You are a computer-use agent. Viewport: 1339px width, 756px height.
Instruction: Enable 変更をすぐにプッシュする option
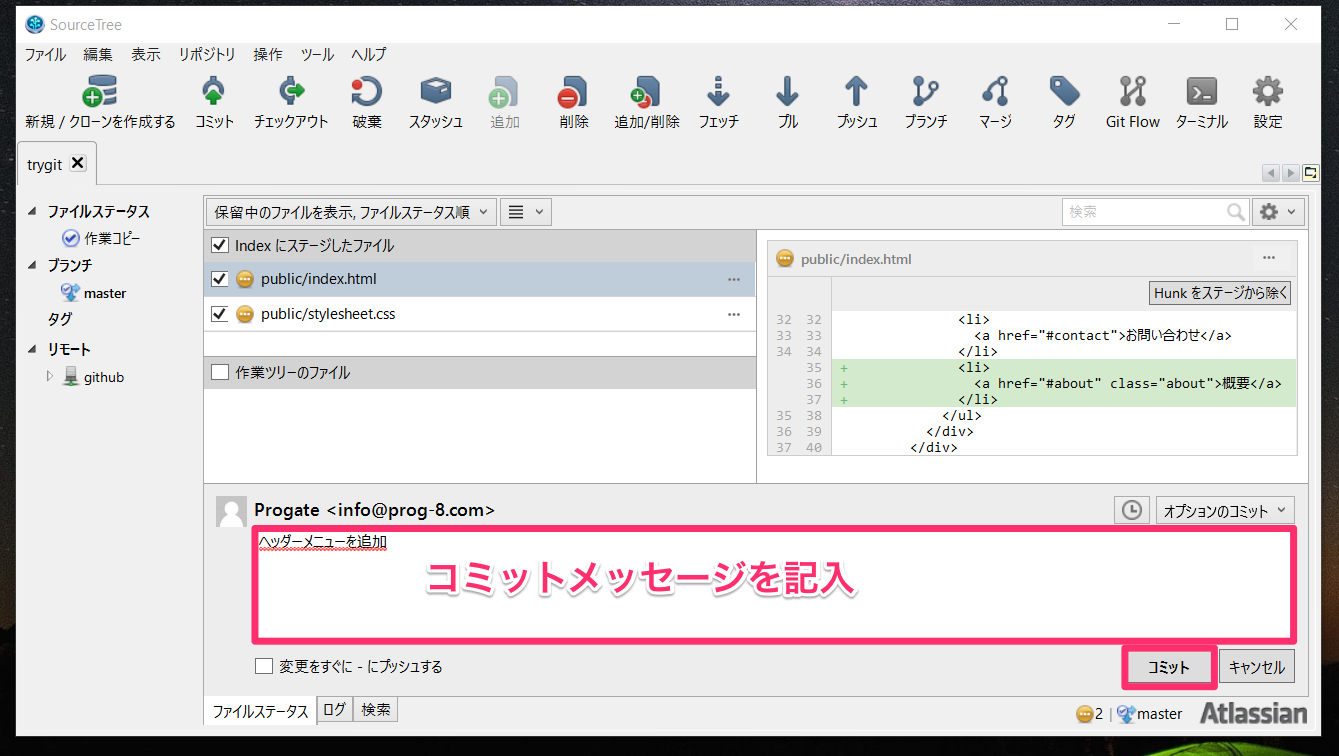264,666
